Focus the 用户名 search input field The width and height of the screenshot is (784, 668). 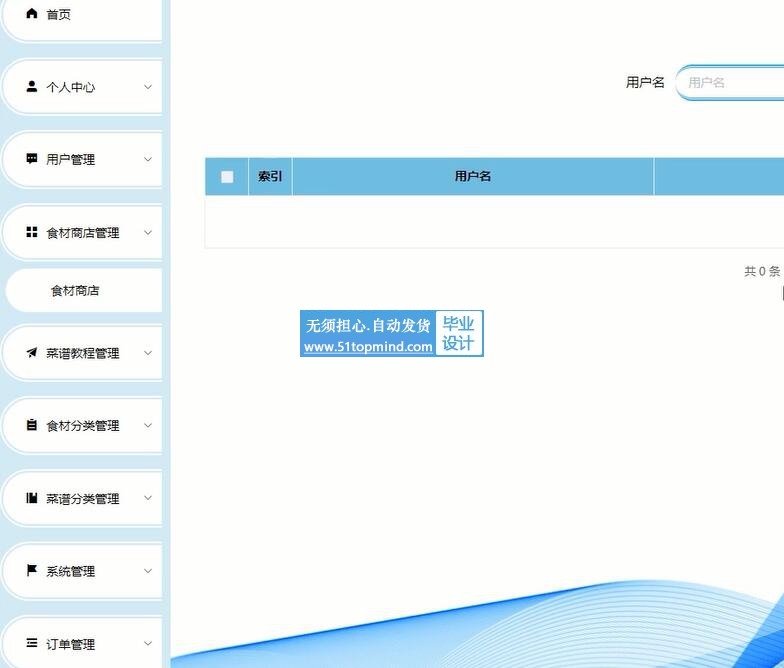pyautogui.click(x=730, y=82)
